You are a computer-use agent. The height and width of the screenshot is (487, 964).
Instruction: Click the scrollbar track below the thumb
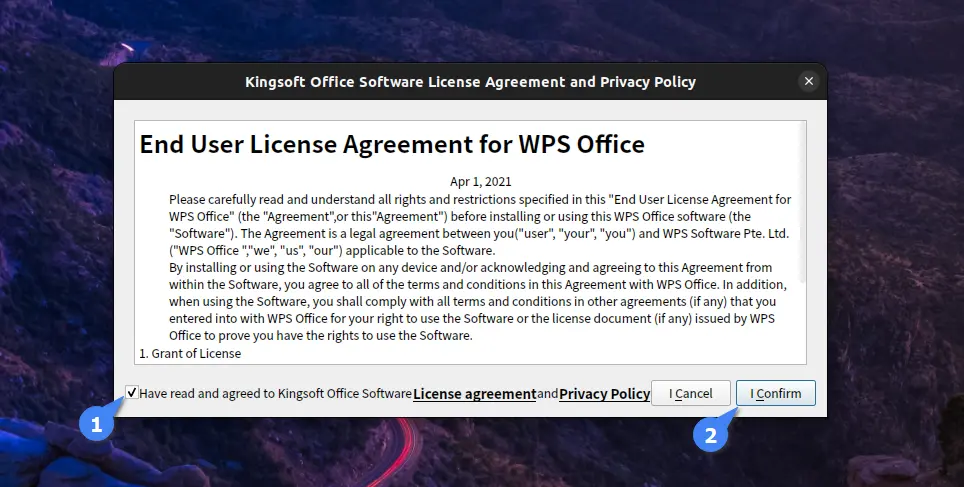click(801, 323)
